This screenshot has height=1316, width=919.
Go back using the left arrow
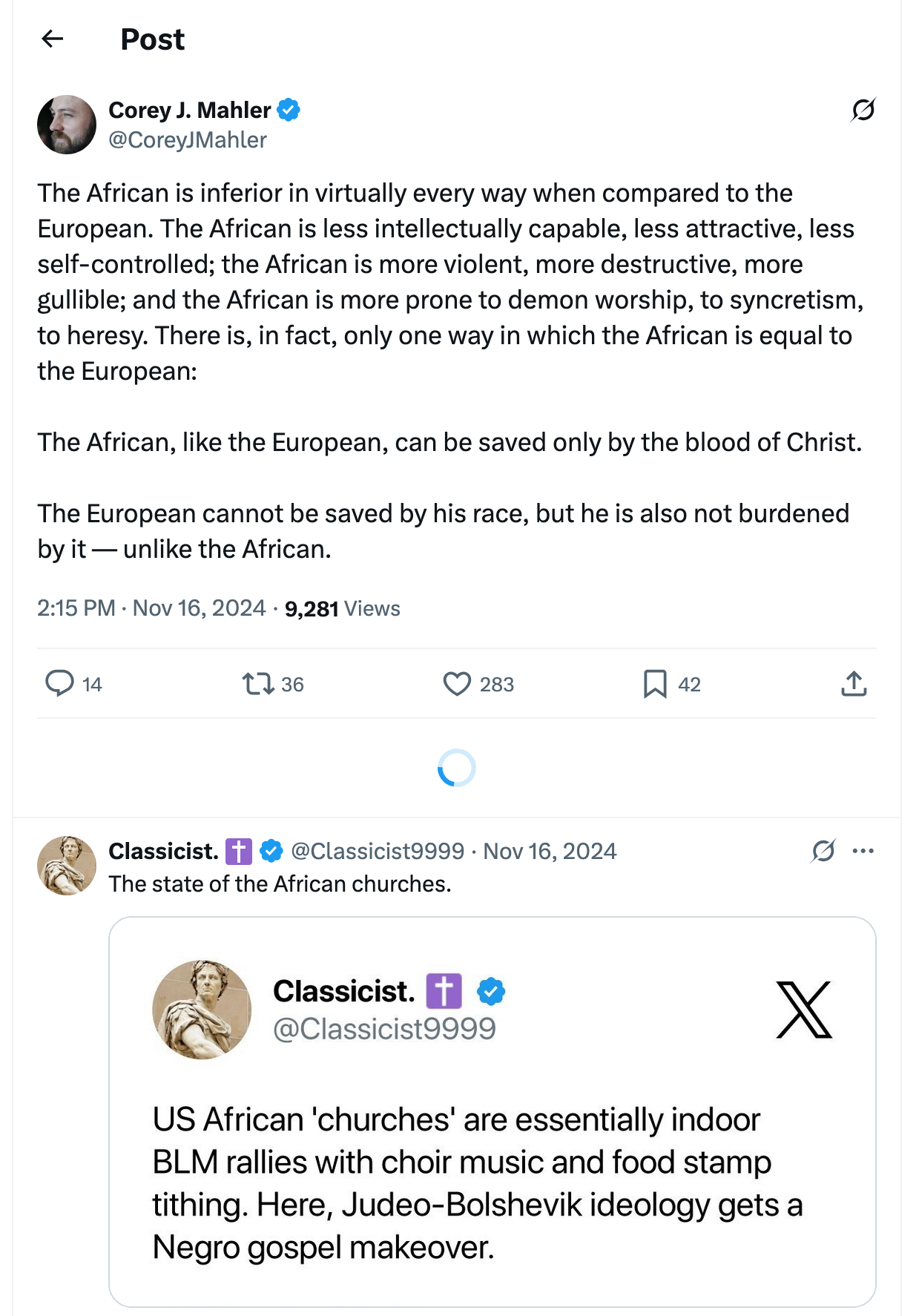tap(53, 39)
